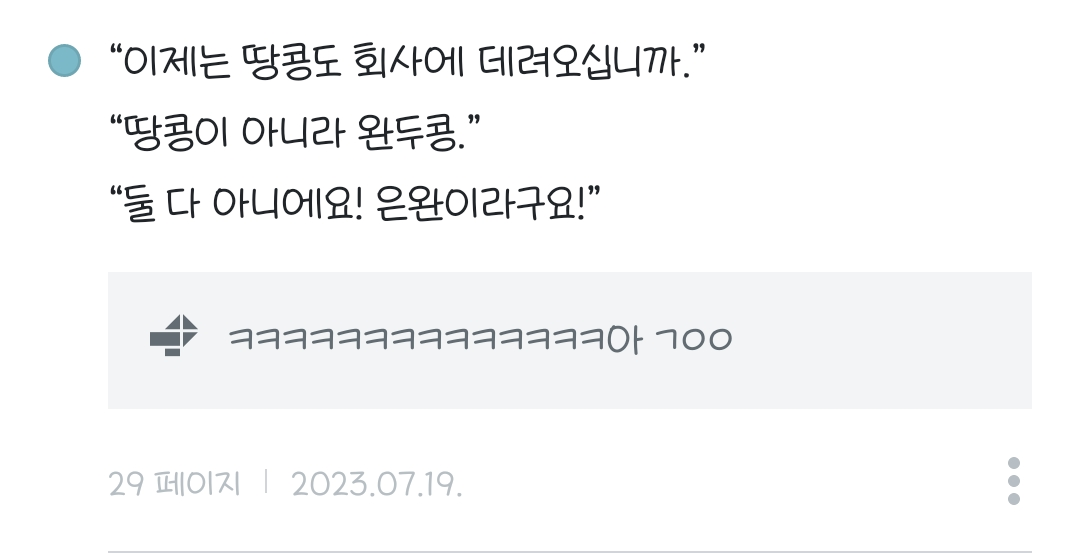1080x553 pixels.
Task: Click the word 은완이라구요 in the third quote
Action: coord(475,204)
